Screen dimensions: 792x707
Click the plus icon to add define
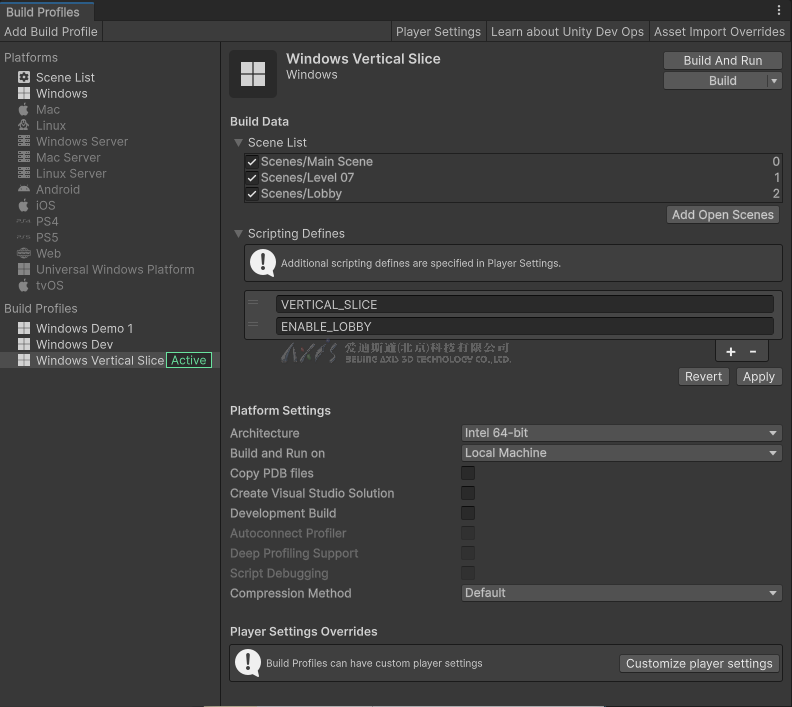(x=730, y=351)
